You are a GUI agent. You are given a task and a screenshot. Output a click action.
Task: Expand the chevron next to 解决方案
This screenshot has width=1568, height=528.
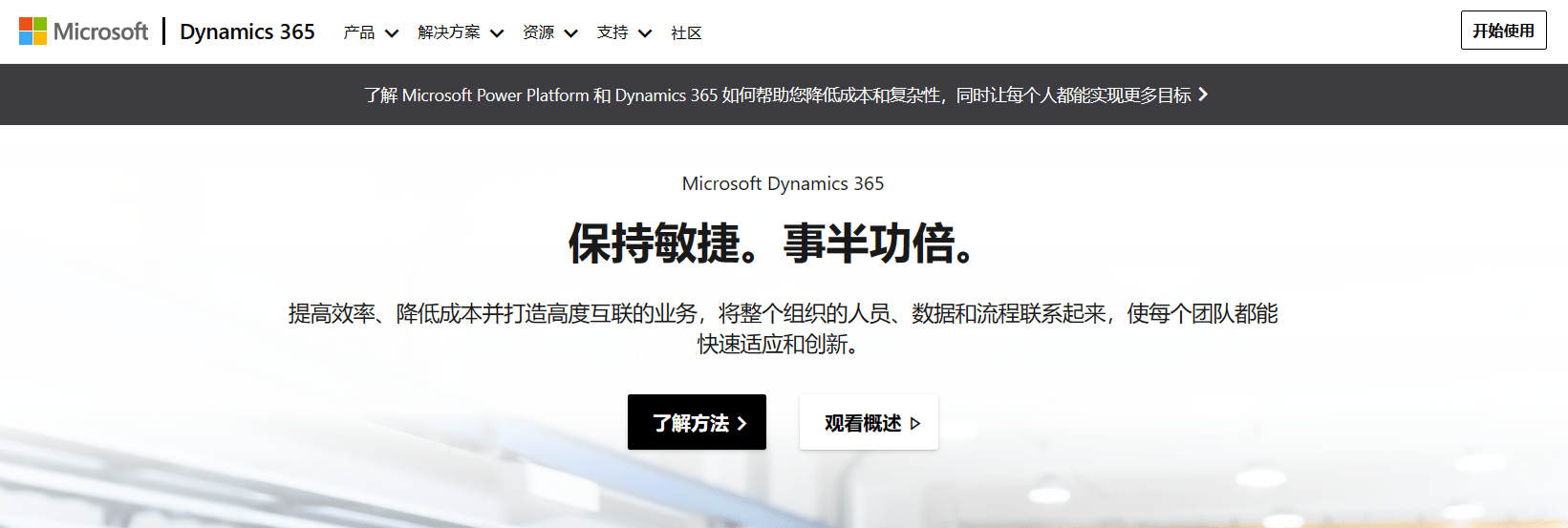(x=497, y=33)
